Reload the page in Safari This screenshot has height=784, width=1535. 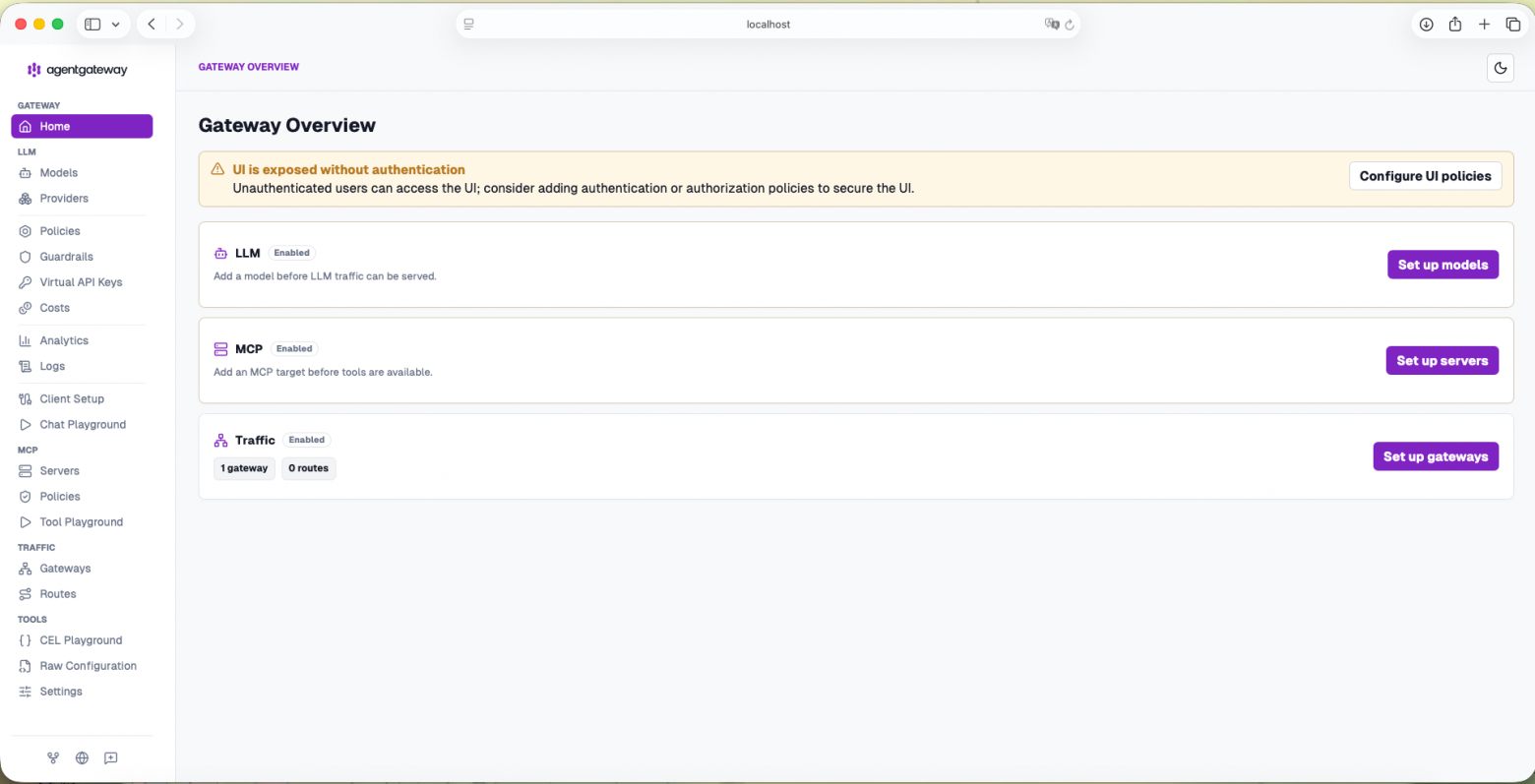click(x=1069, y=25)
